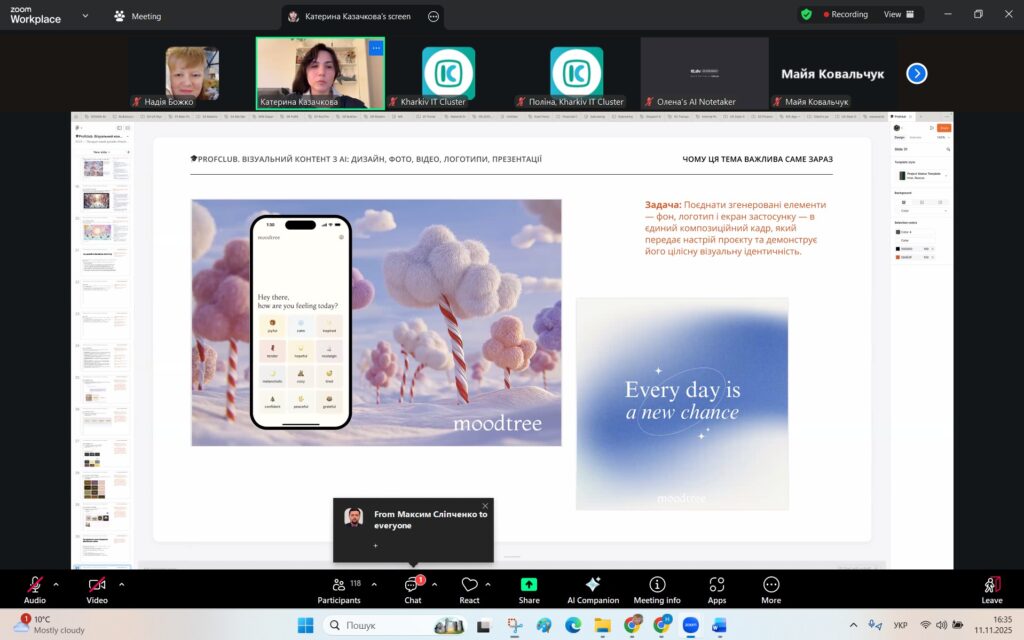Unmute the microphone Audio button
This screenshot has height=640, width=1024.
[x=35, y=589]
